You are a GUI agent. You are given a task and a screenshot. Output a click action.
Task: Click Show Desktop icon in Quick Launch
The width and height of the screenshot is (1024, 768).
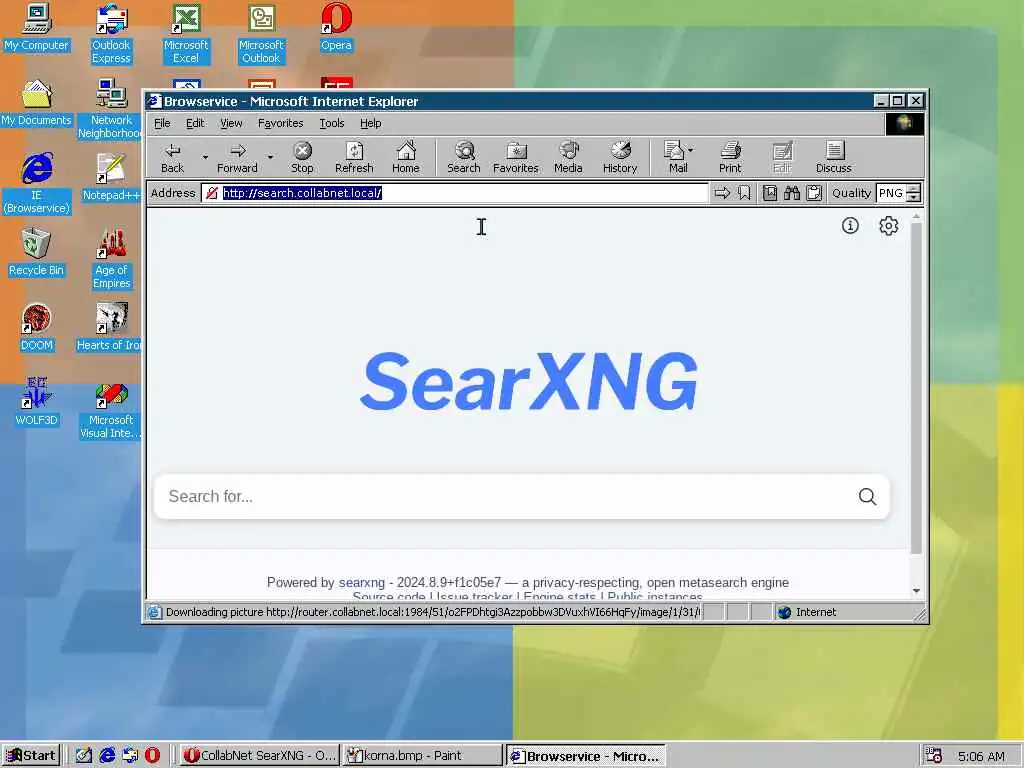tap(84, 756)
